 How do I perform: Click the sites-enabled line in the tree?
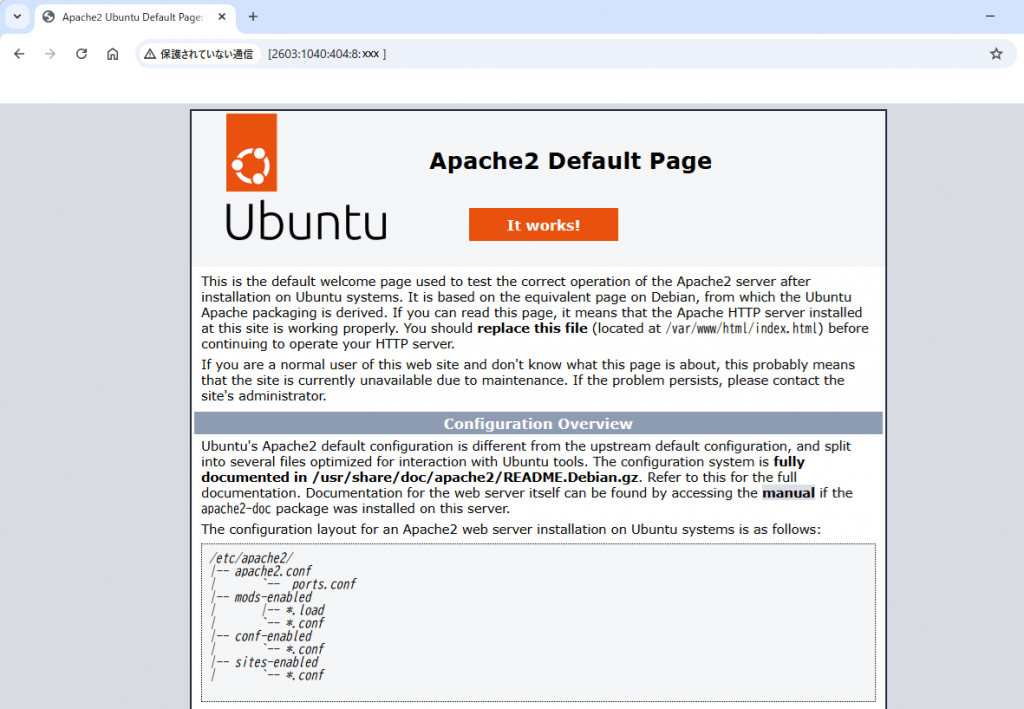[276, 663]
